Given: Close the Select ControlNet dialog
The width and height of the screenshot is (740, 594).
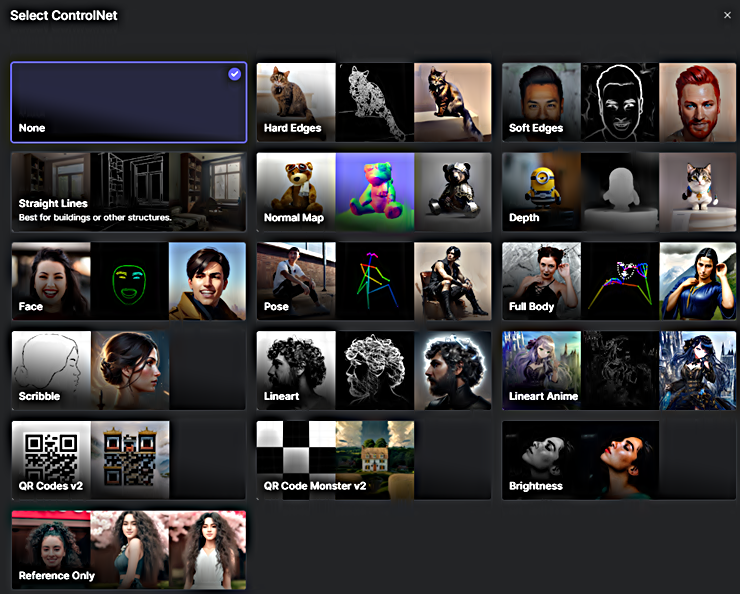Looking at the screenshot, I should pos(727,15).
